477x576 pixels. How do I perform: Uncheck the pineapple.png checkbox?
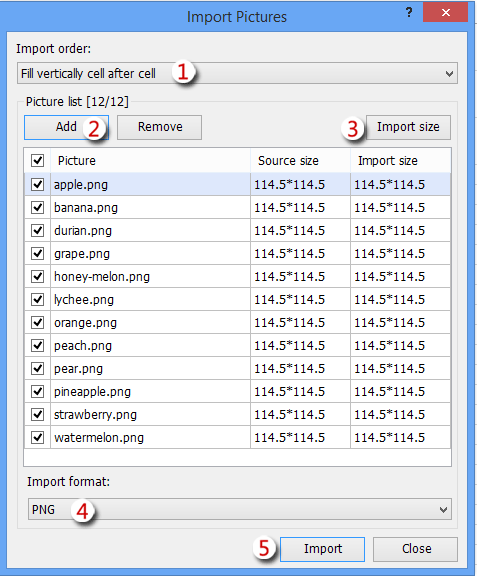click(x=37, y=392)
